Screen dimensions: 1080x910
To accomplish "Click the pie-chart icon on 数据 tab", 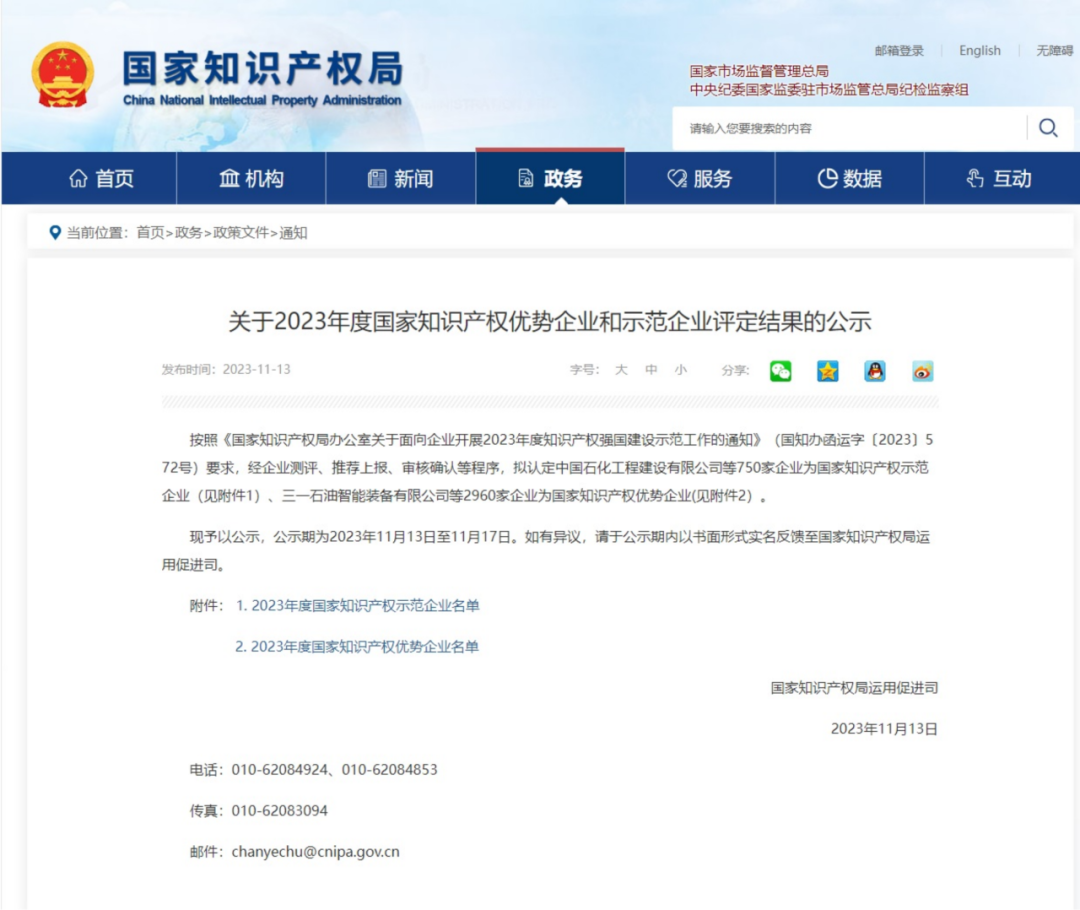I will coord(826,177).
